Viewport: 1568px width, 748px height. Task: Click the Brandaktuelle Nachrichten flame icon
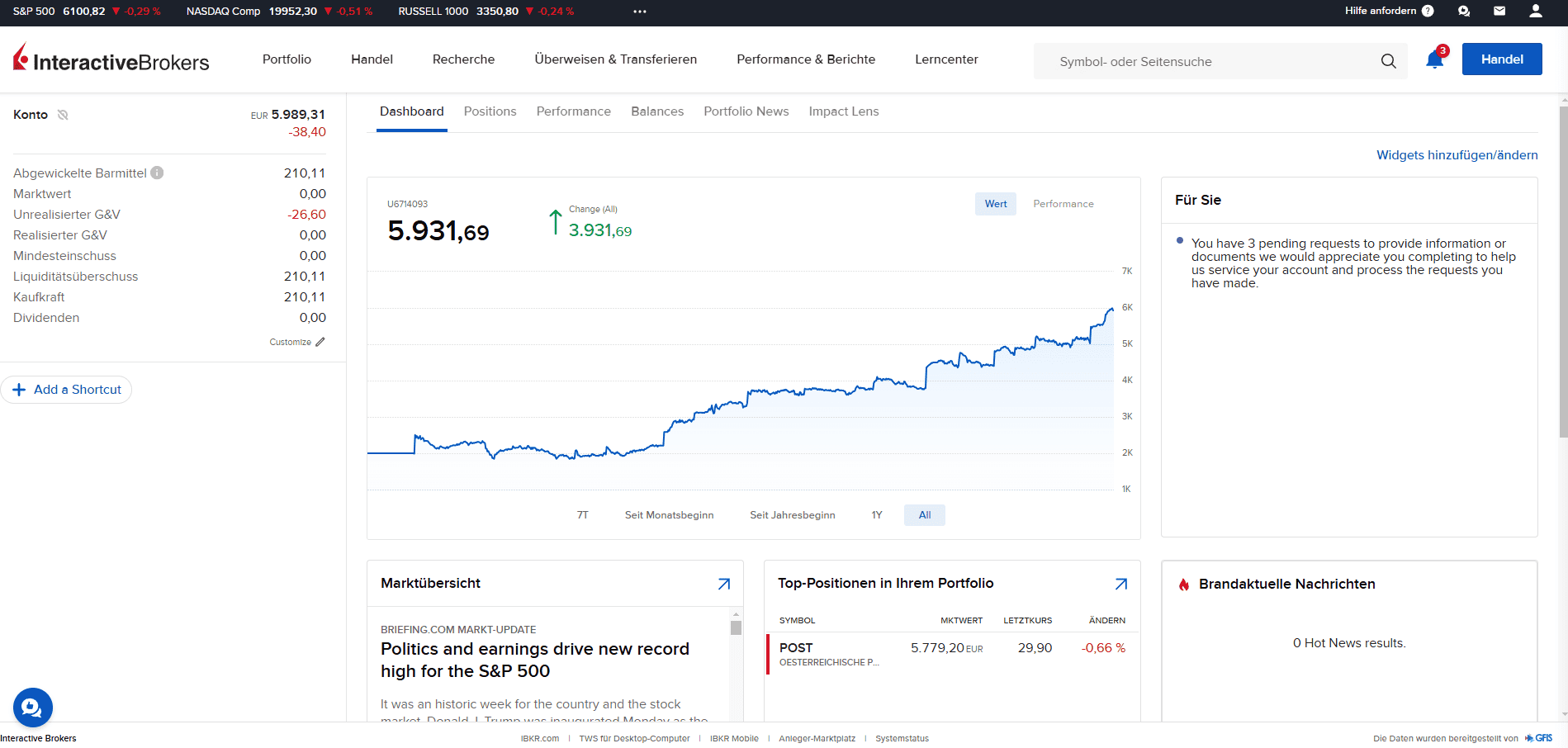point(1184,585)
